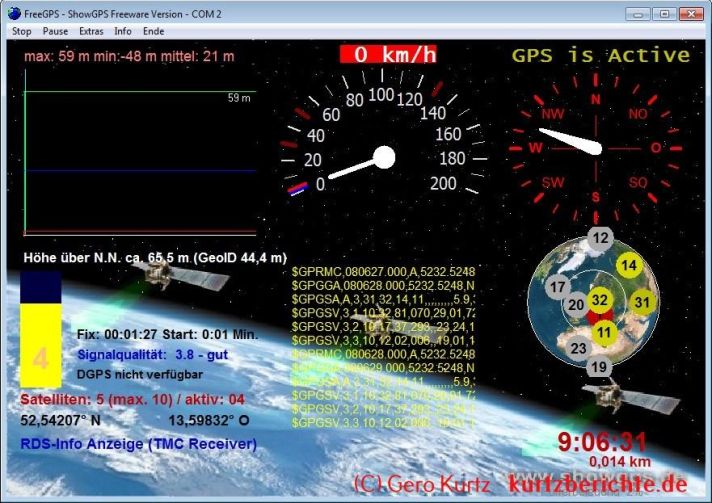Image resolution: width=712 pixels, height=503 pixels.
Task: Click the Ende menu item
Action: pos(153,31)
